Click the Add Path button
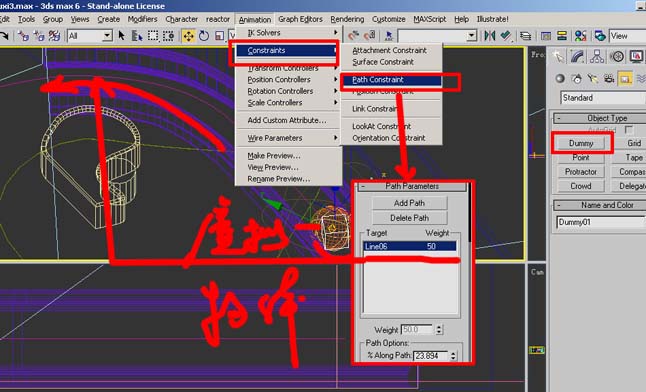This screenshot has width=646, height=392. pyautogui.click(x=409, y=203)
